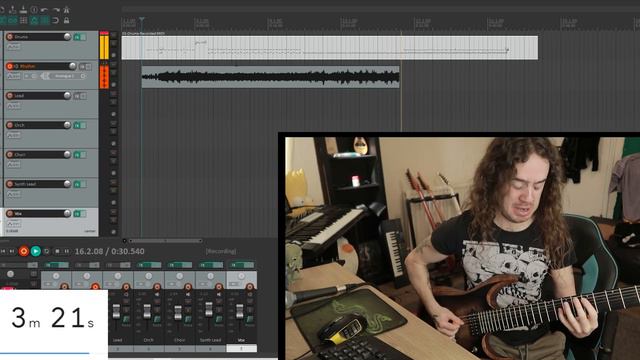Open the Rhythm track input dropdown
This screenshot has width=640, height=360.
click(x=65, y=76)
